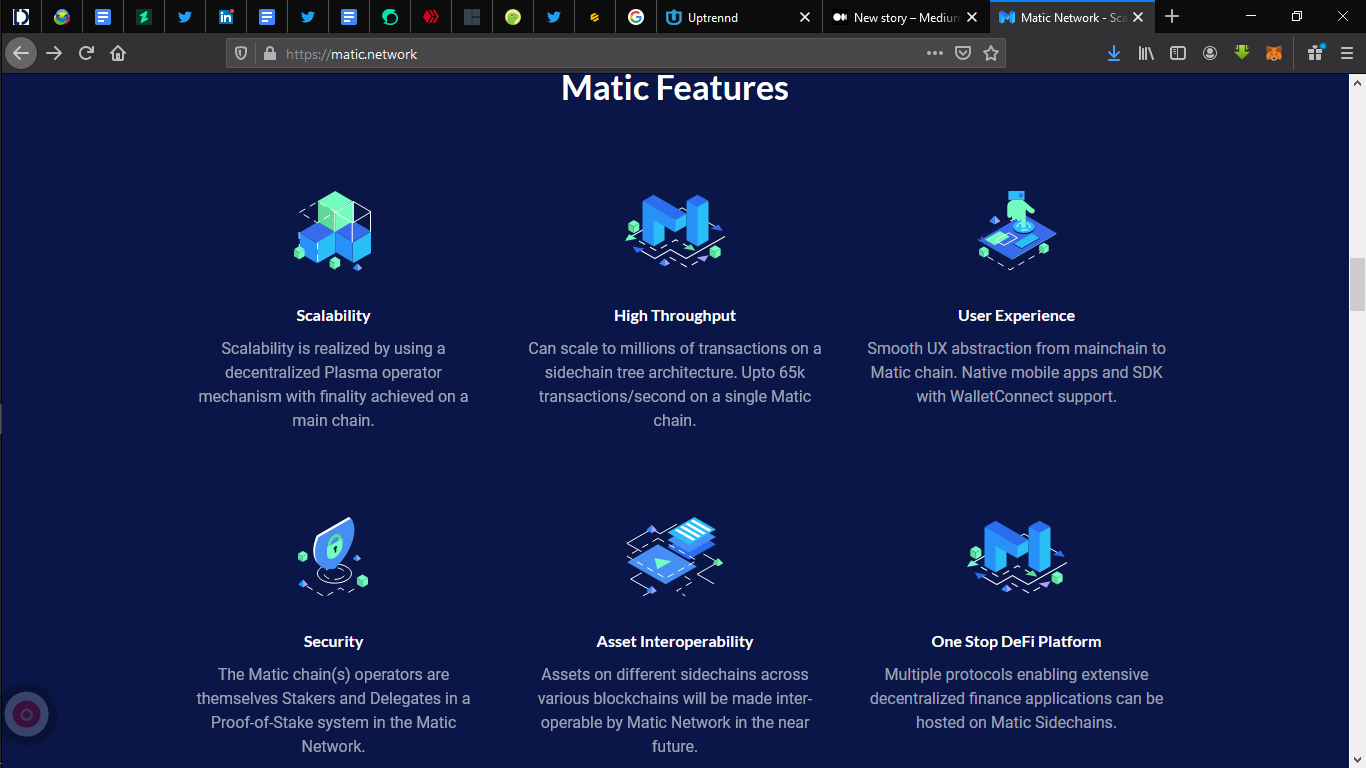This screenshot has width=1366, height=768.
Task: Click the "Asset Interoperability" feature title
Action: coord(675,642)
